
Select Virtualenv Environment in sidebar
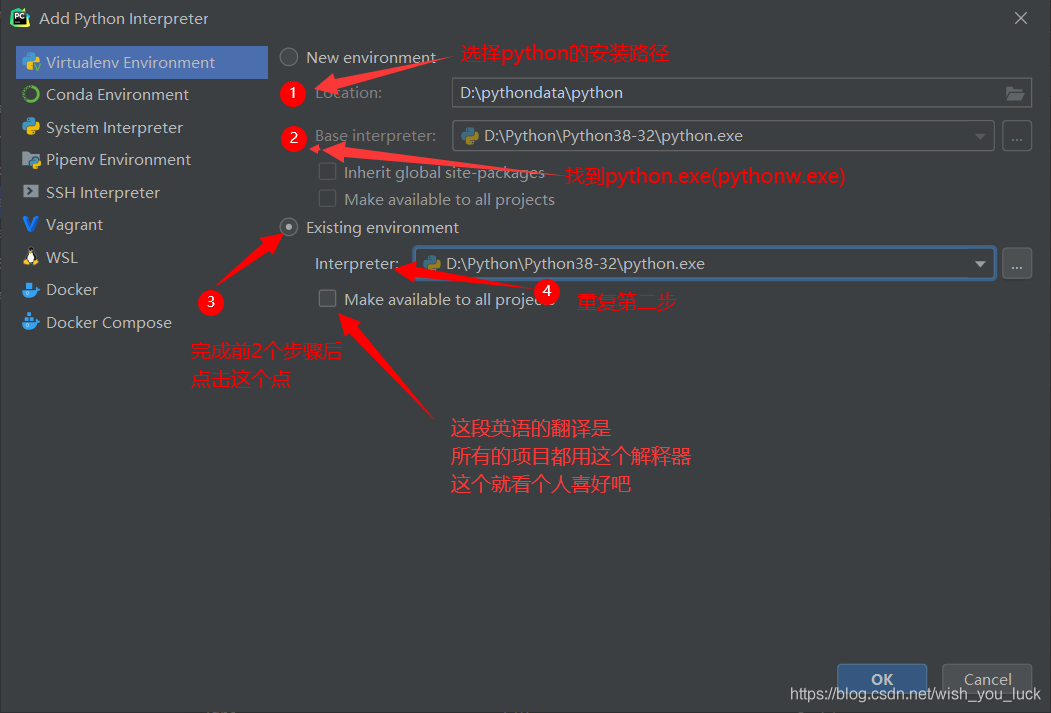(x=141, y=62)
